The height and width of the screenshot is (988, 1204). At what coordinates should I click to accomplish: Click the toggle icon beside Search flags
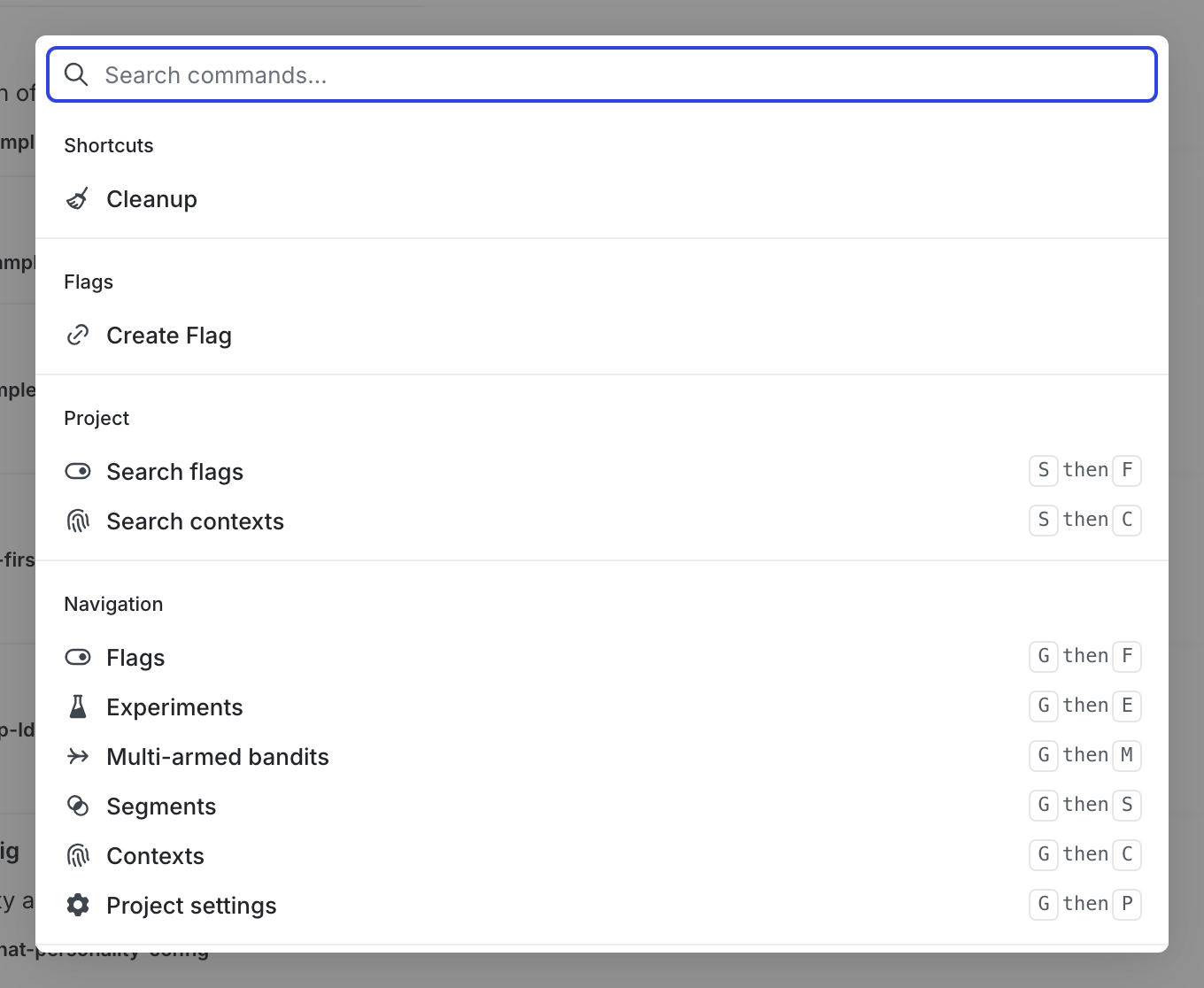(x=78, y=472)
